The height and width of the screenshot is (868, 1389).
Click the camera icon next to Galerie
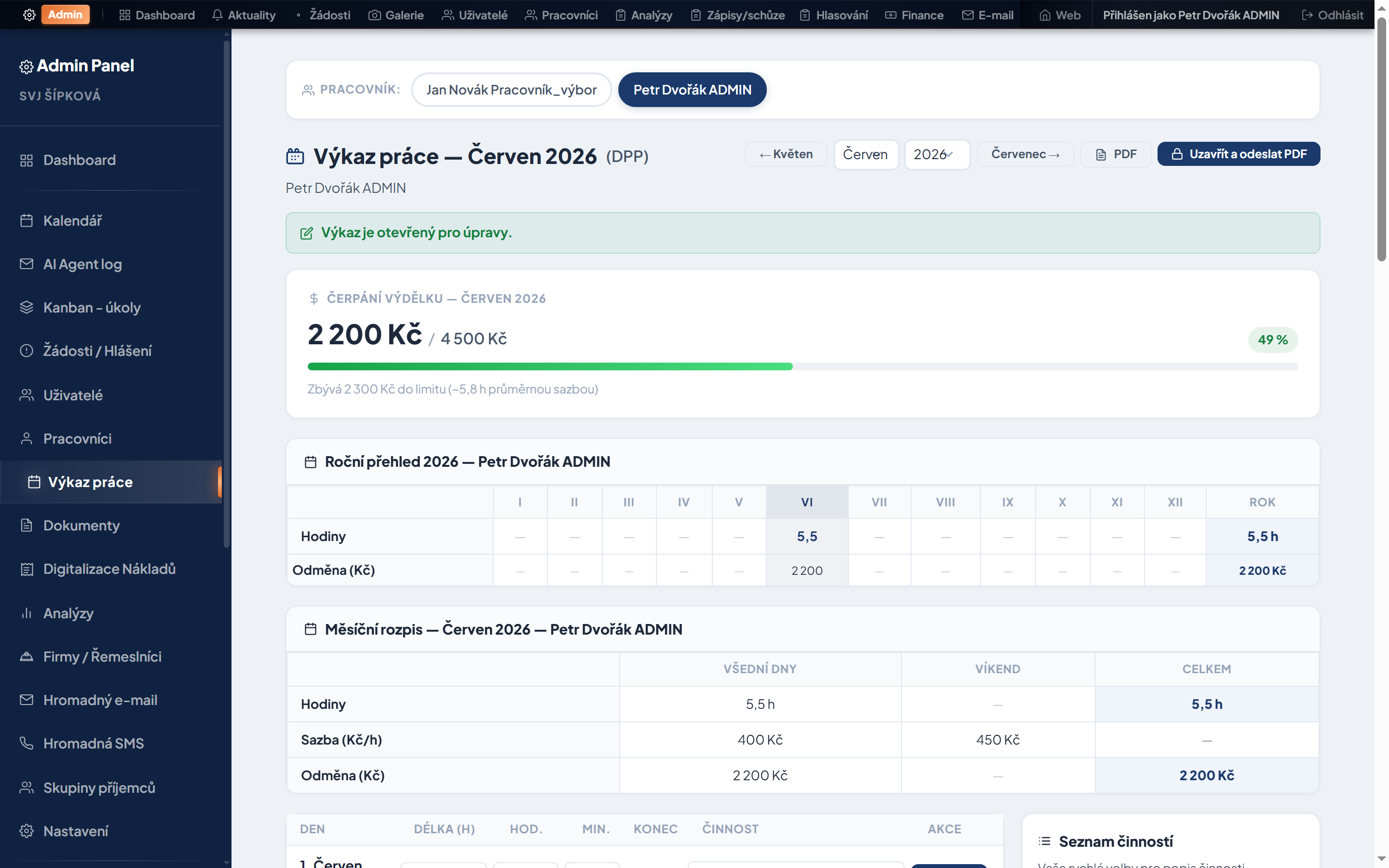[x=374, y=15]
